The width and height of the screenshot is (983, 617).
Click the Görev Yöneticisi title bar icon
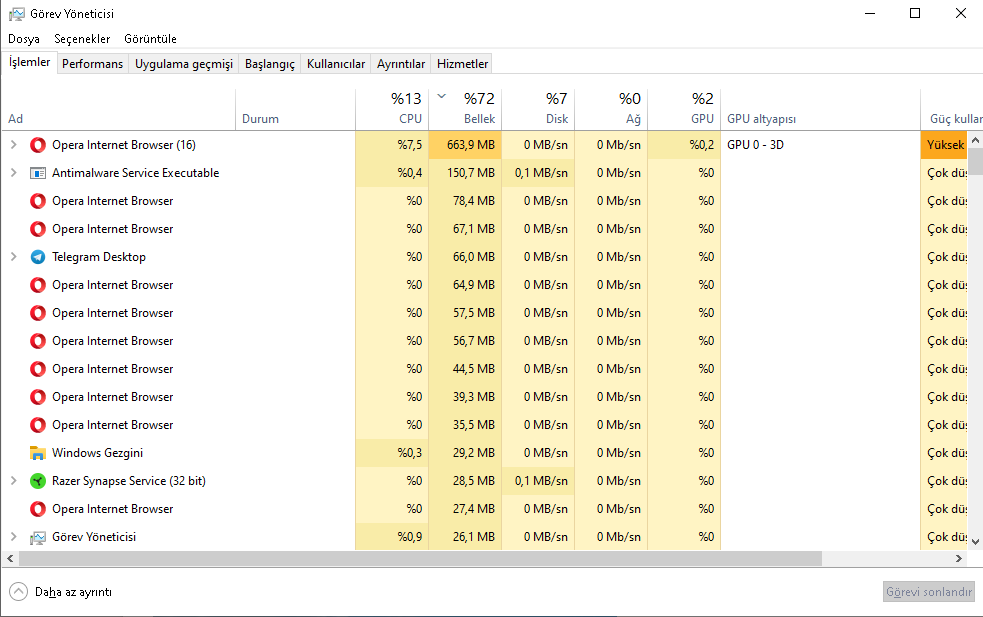point(17,14)
